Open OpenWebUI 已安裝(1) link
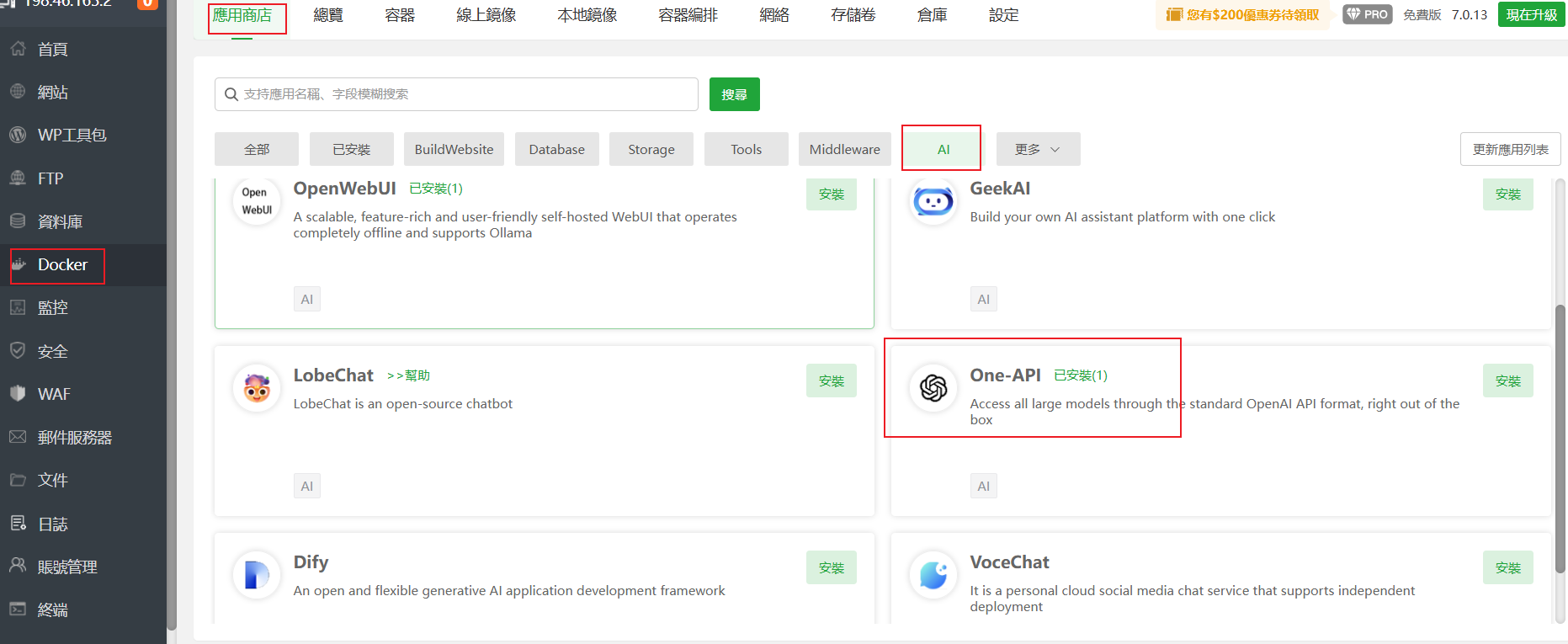Viewport: 1568px width, 644px height. [x=436, y=189]
